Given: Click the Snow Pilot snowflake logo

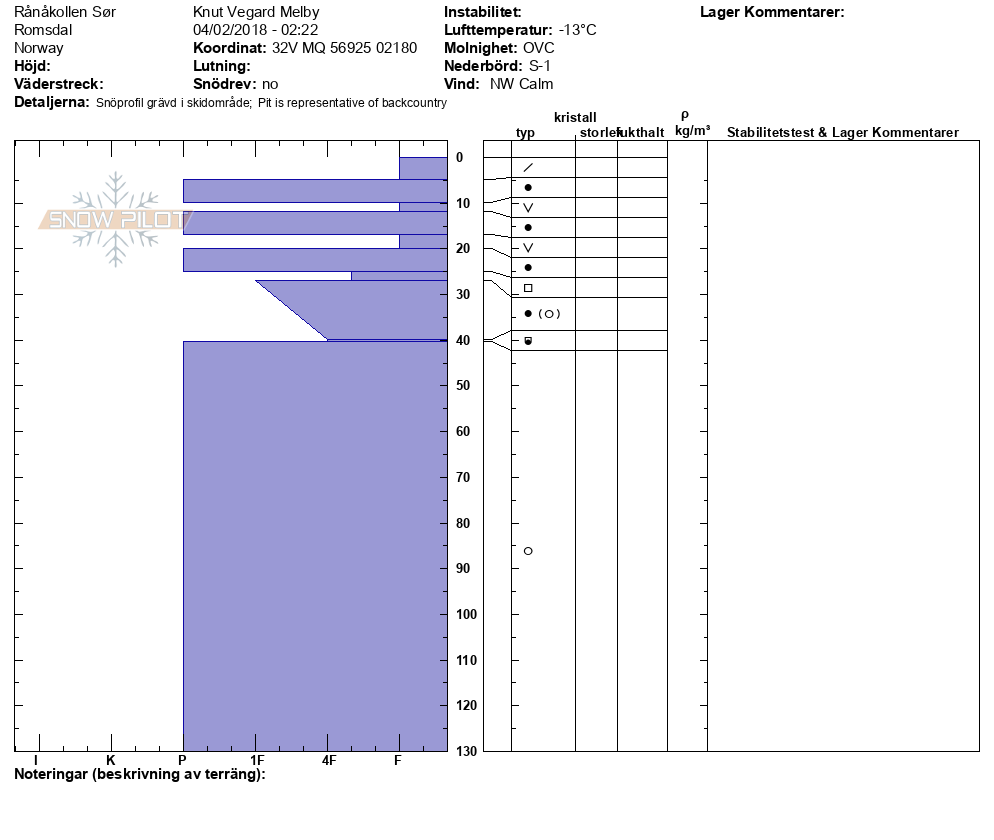Looking at the screenshot, I should coord(115,219).
